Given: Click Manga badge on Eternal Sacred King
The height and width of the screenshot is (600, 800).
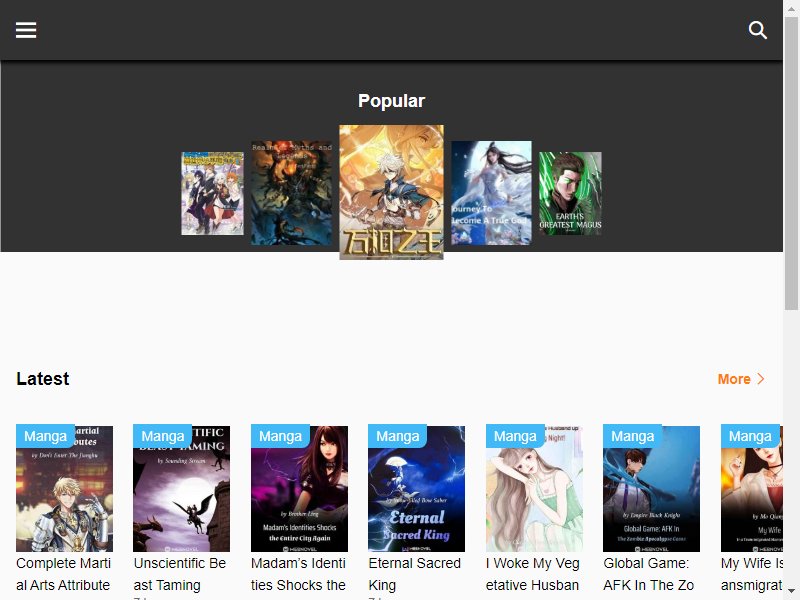Looking at the screenshot, I should (397, 436).
